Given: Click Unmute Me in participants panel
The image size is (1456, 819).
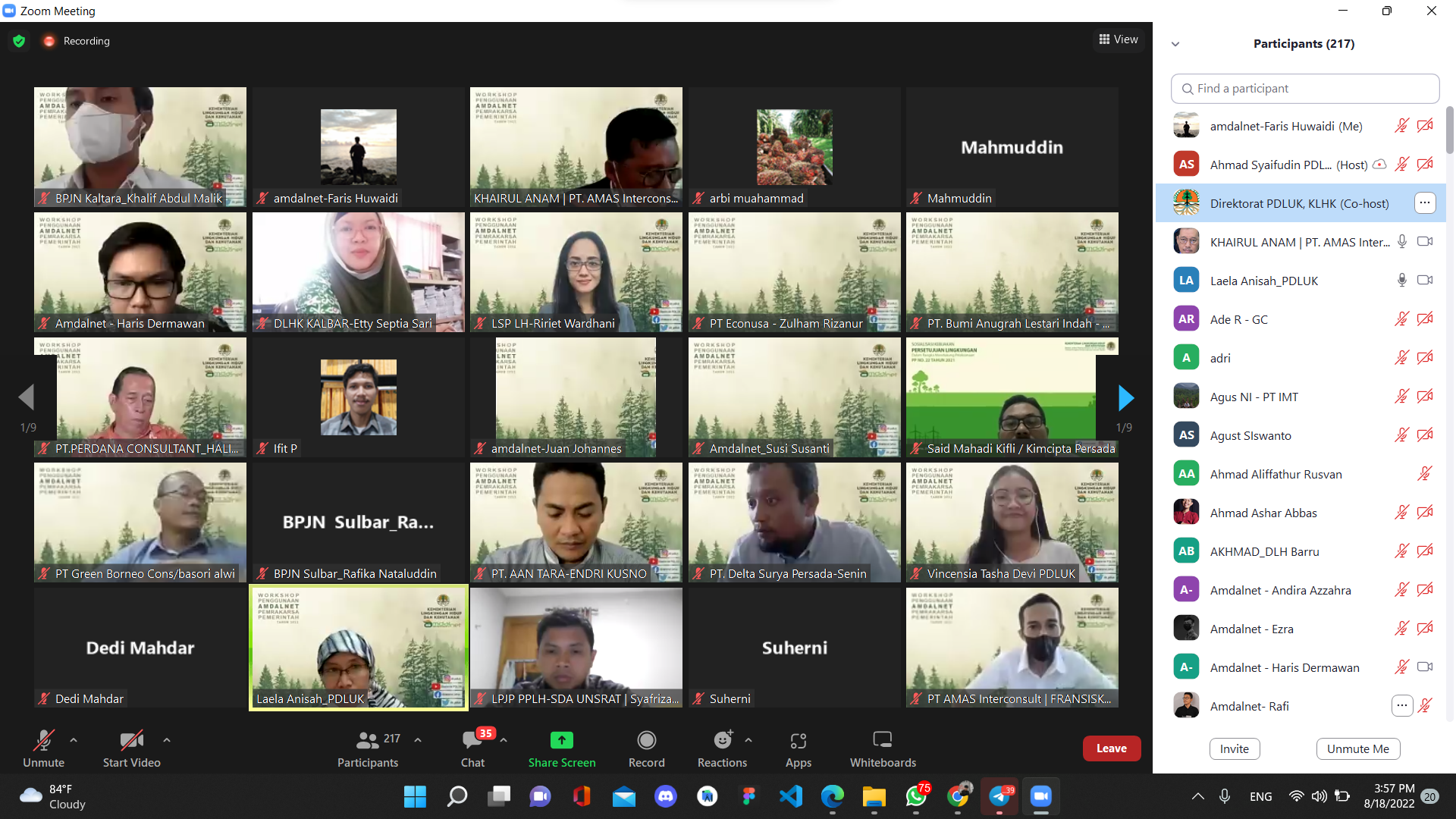Looking at the screenshot, I should [x=1357, y=748].
